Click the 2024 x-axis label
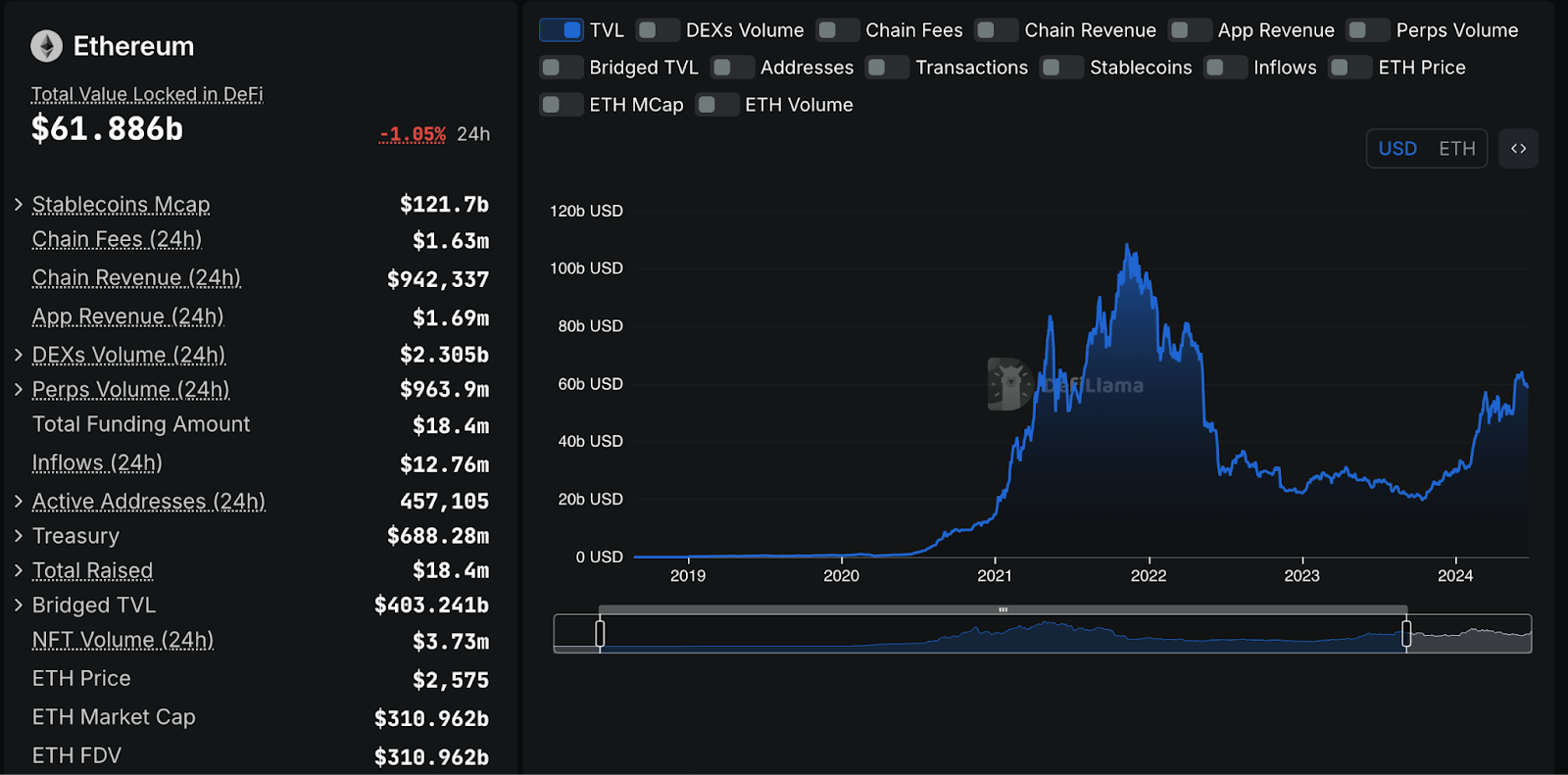1568x775 pixels. pyautogui.click(x=1455, y=576)
